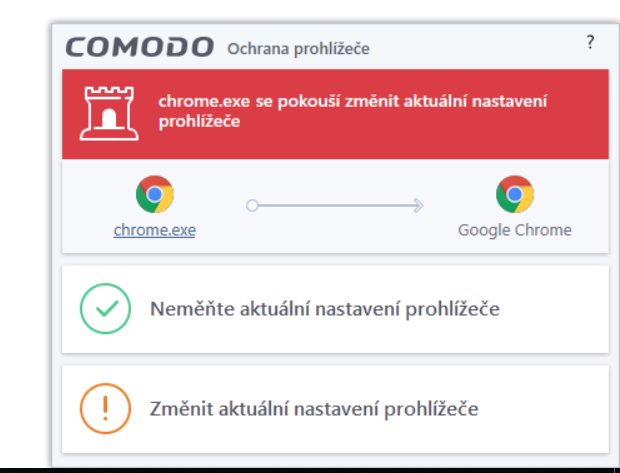The image size is (620, 473).
Task: Open the chrome.exe underlined link
Action: 155,230
